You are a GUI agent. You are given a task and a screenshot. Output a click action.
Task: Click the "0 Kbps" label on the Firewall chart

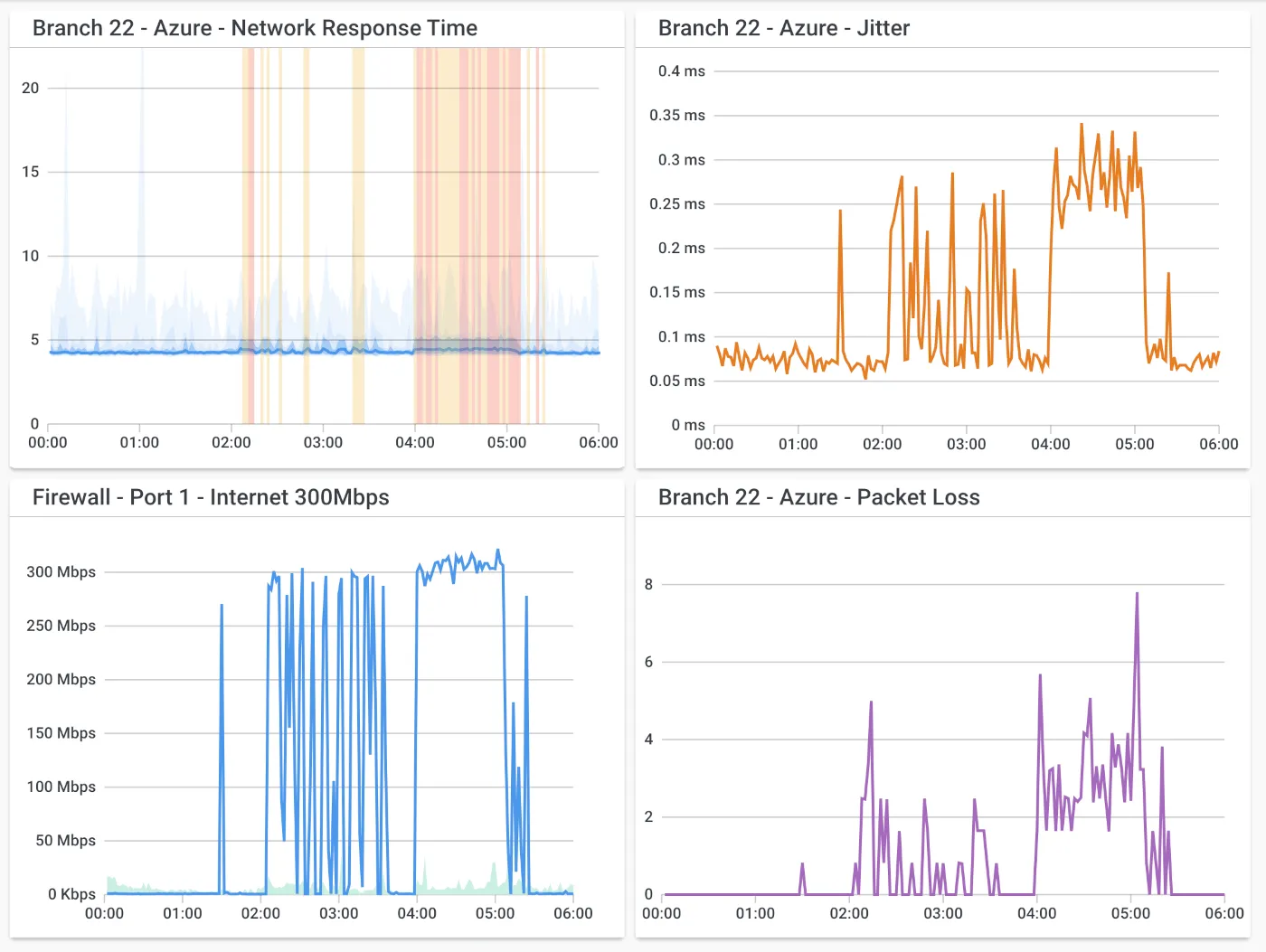[71, 894]
